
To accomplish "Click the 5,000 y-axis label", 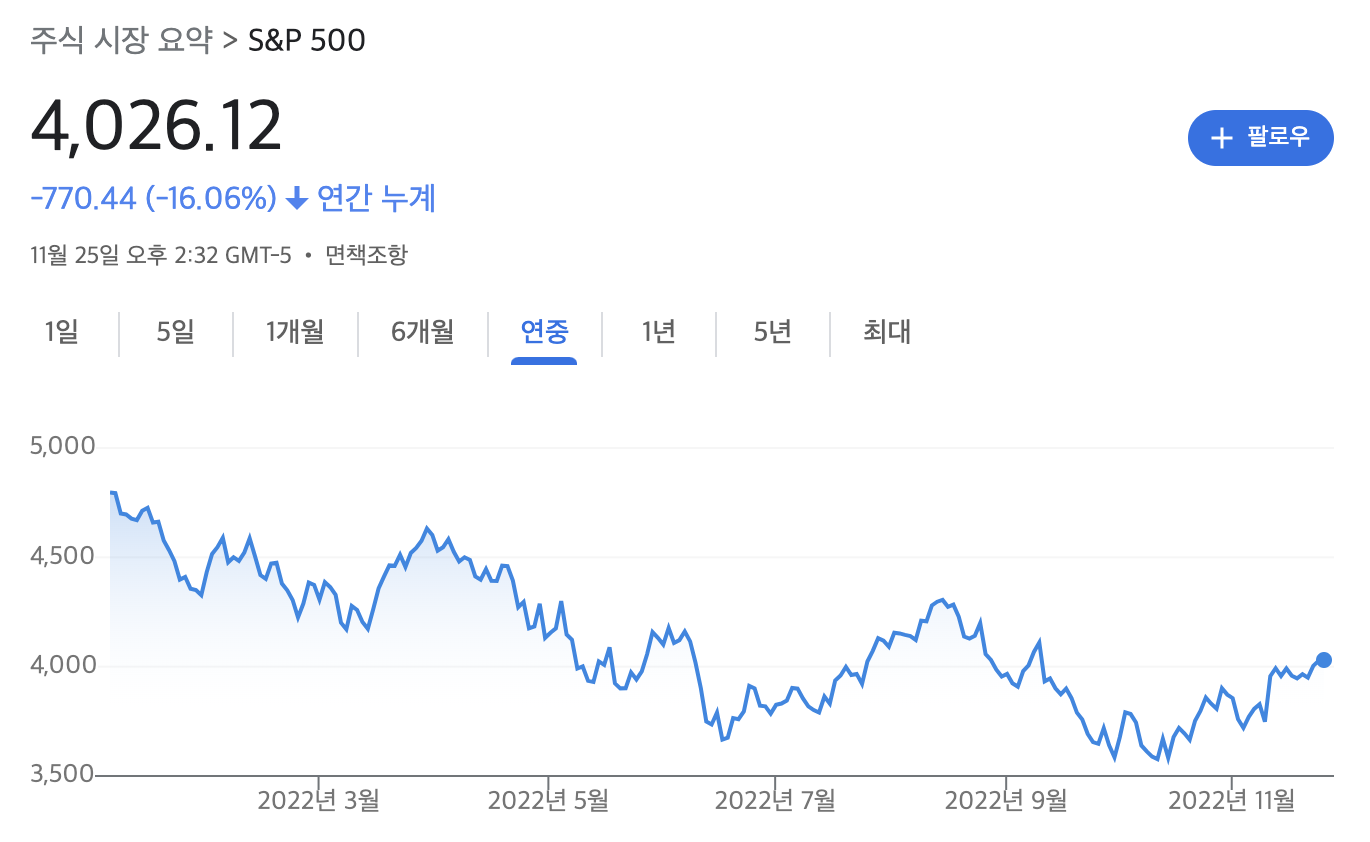I will point(62,445).
